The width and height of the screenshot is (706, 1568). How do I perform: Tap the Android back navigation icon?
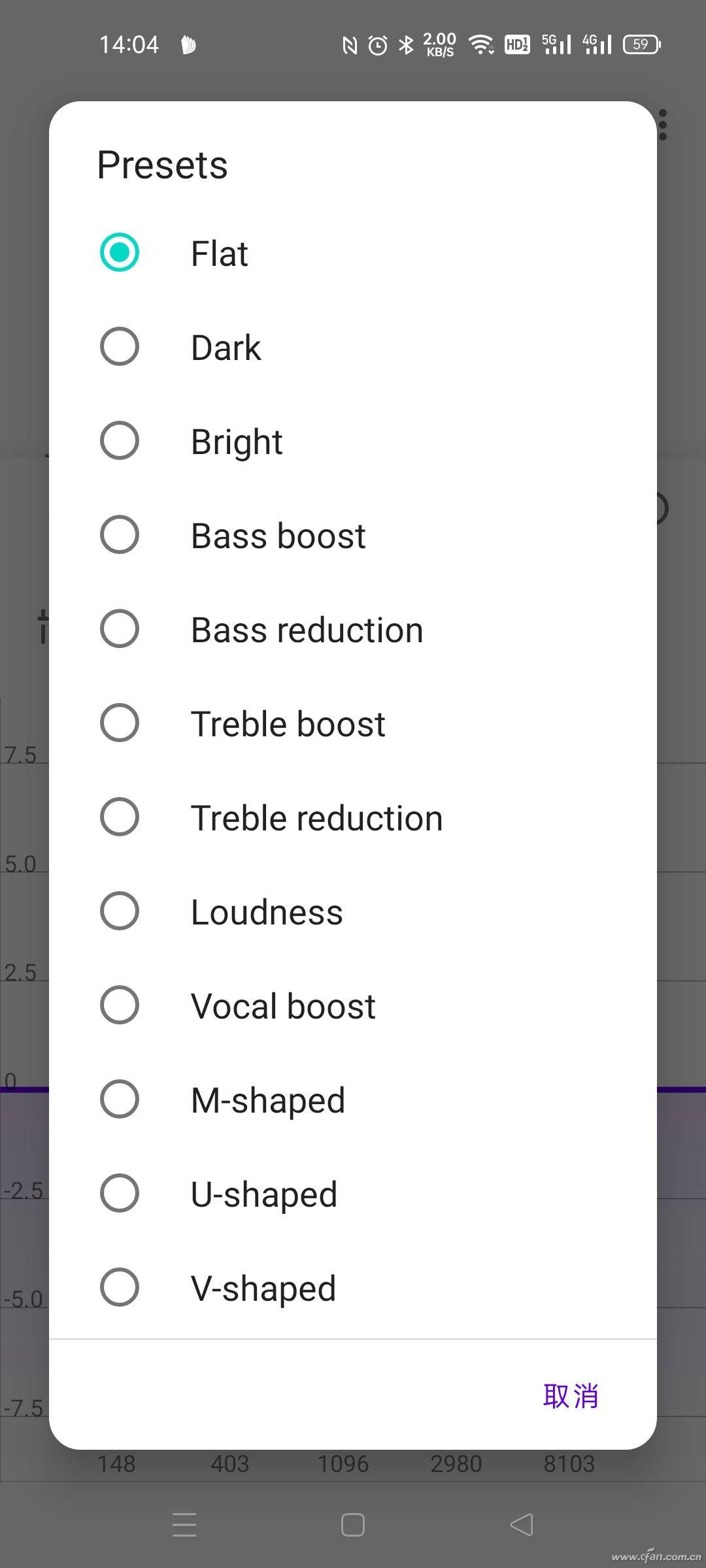tap(522, 1525)
